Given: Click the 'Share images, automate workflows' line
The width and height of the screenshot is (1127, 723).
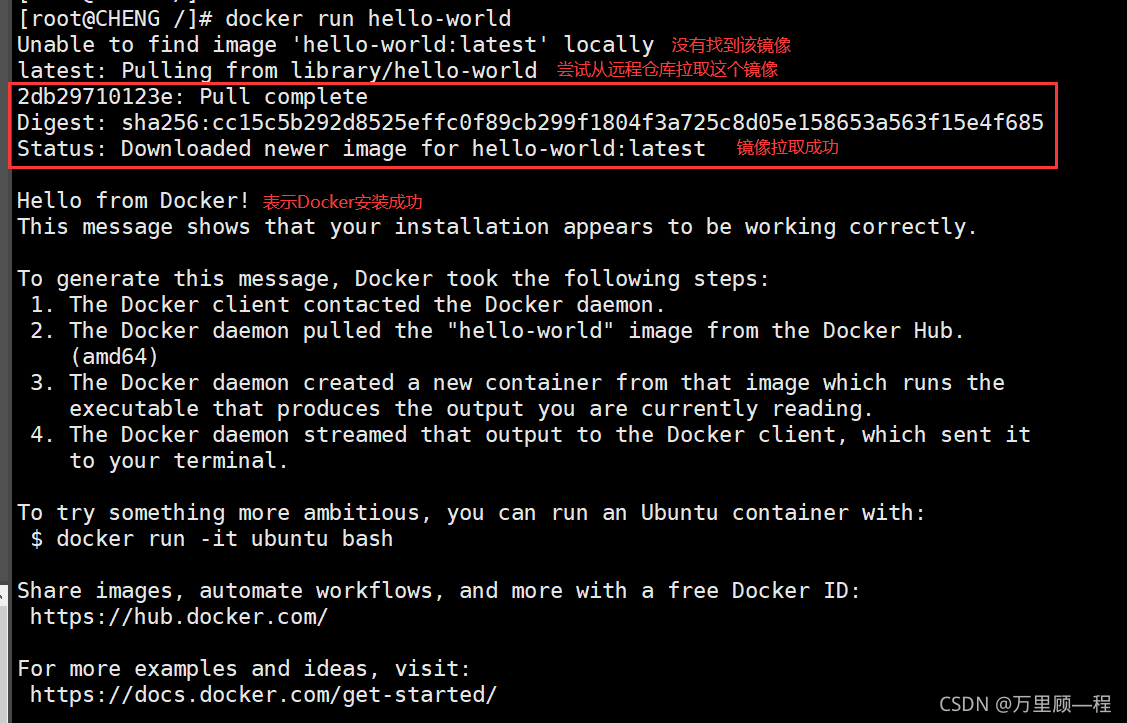Looking at the screenshot, I should tap(438, 591).
